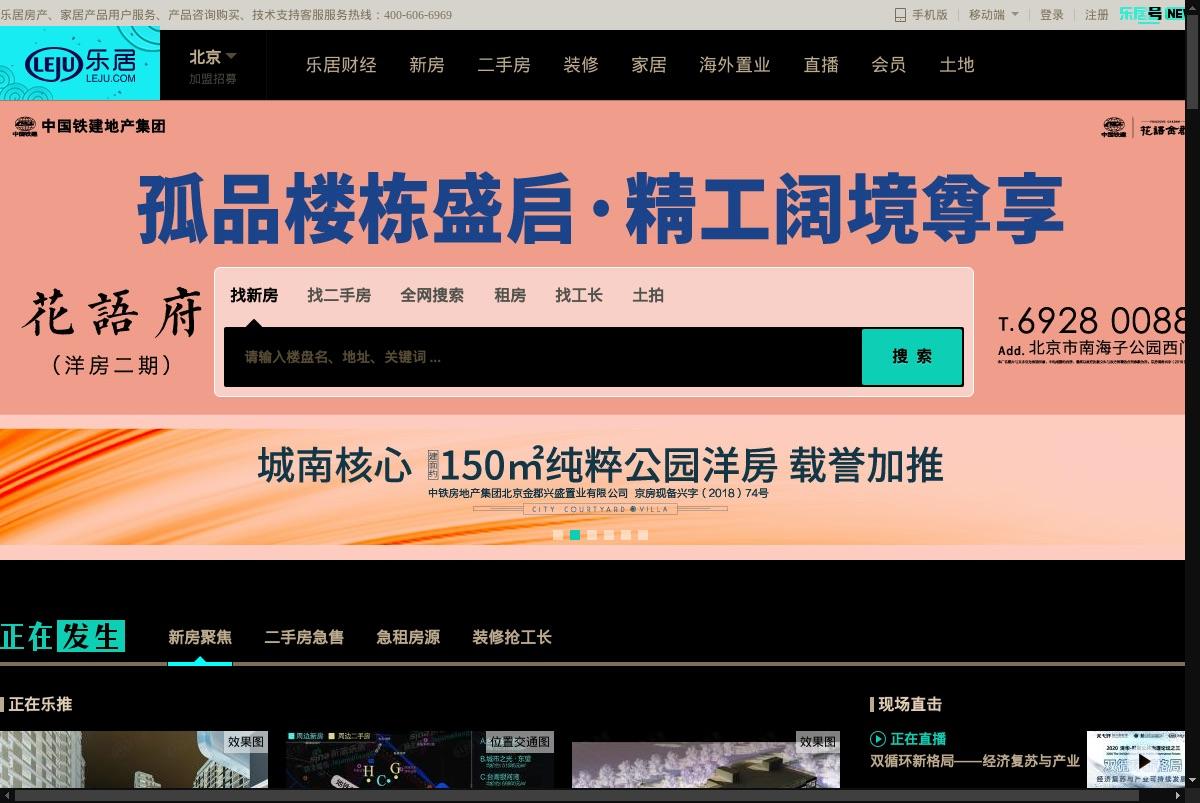The width and height of the screenshot is (1200, 803).
Task: Select the active second carousel dot
Action: pos(575,535)
